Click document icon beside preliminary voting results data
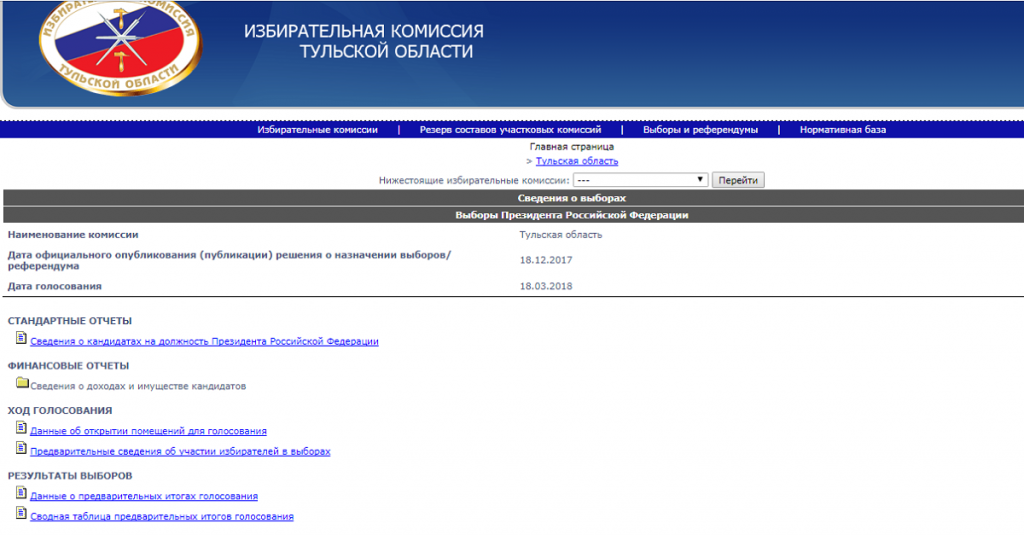 (x=22, y=493)
